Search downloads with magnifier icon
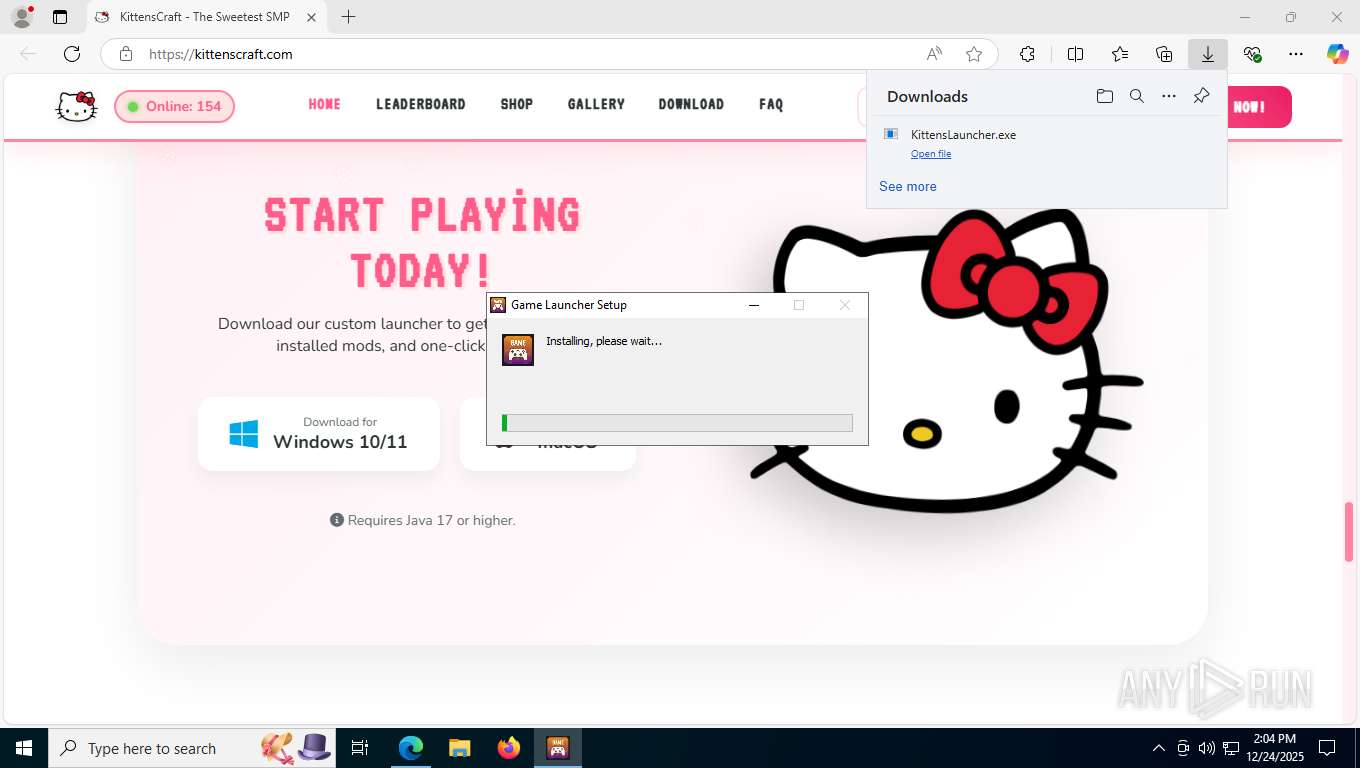The image size is (1360, 768). pos(1137,96)
